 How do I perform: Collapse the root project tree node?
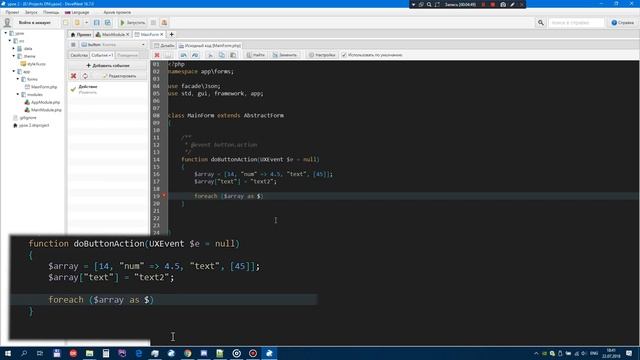click(x=6, y=33)
